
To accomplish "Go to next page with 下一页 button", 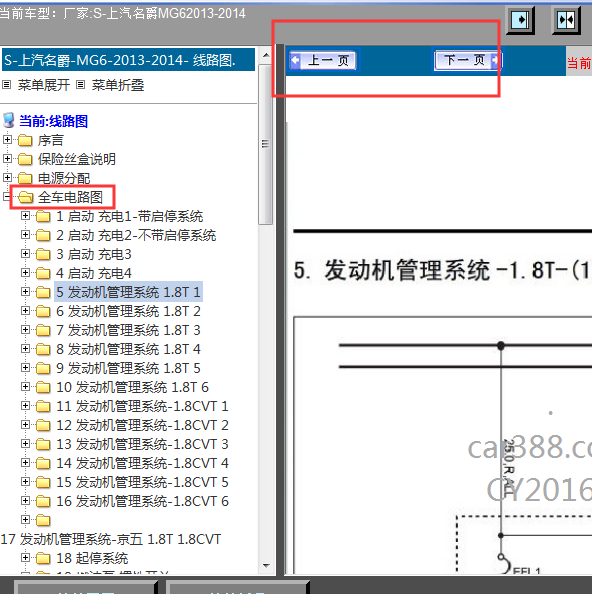I will click(x=468, y=60).
